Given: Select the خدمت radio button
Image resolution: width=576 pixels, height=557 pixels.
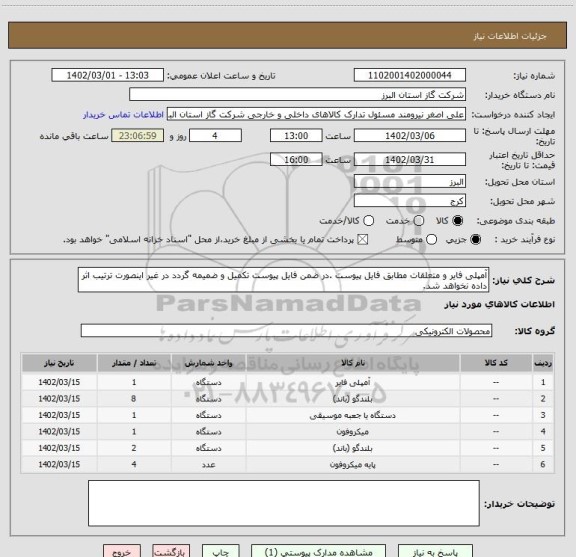Looking at the screenshot, I should tap(419, 220).
